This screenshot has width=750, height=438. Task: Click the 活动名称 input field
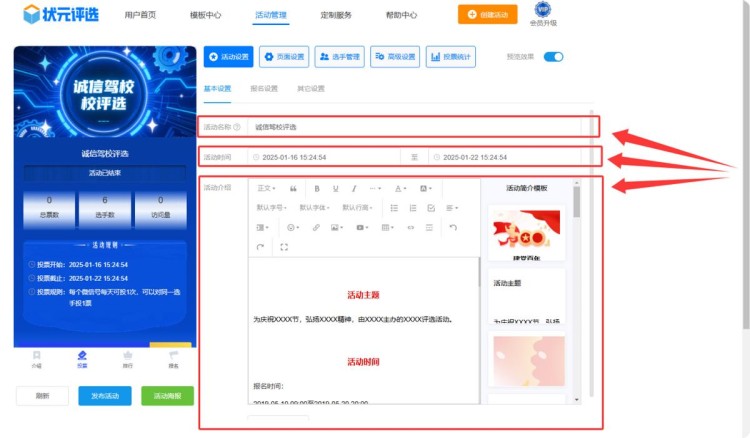pyautogui.click(x=420, y=127)
